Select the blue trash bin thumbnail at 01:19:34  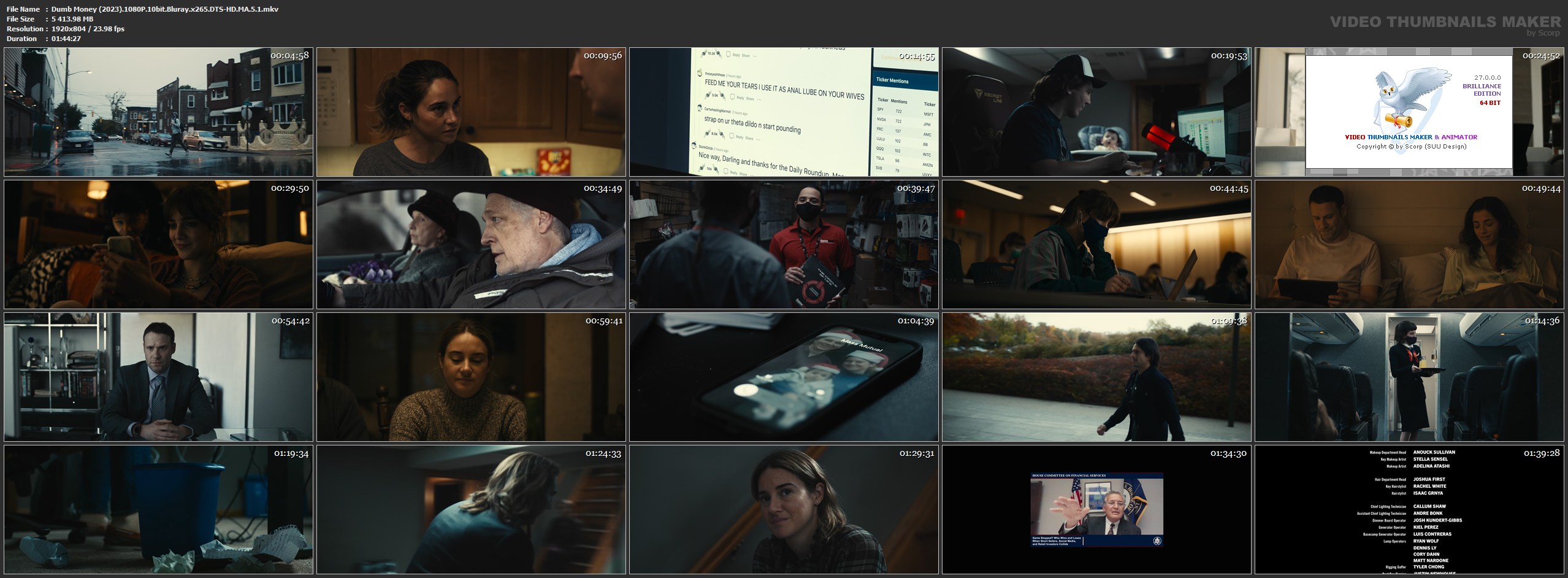[x=158, y=509]
